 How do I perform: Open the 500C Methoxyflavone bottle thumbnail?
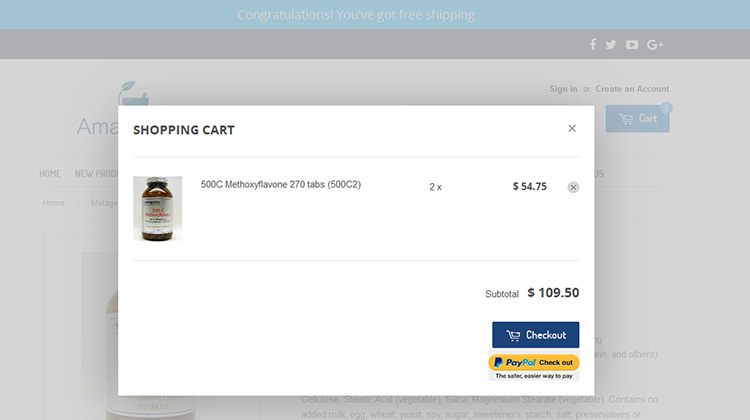point(157,209)
